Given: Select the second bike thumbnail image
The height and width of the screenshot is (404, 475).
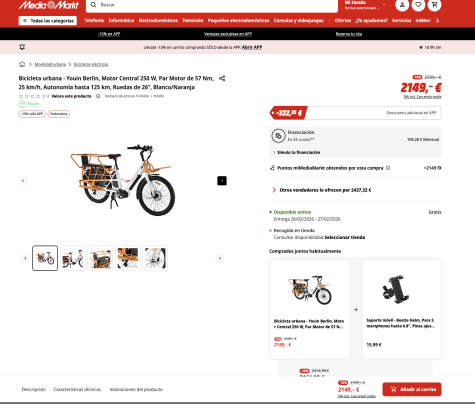Looking at the screenshot, I should tap(73, 258).
